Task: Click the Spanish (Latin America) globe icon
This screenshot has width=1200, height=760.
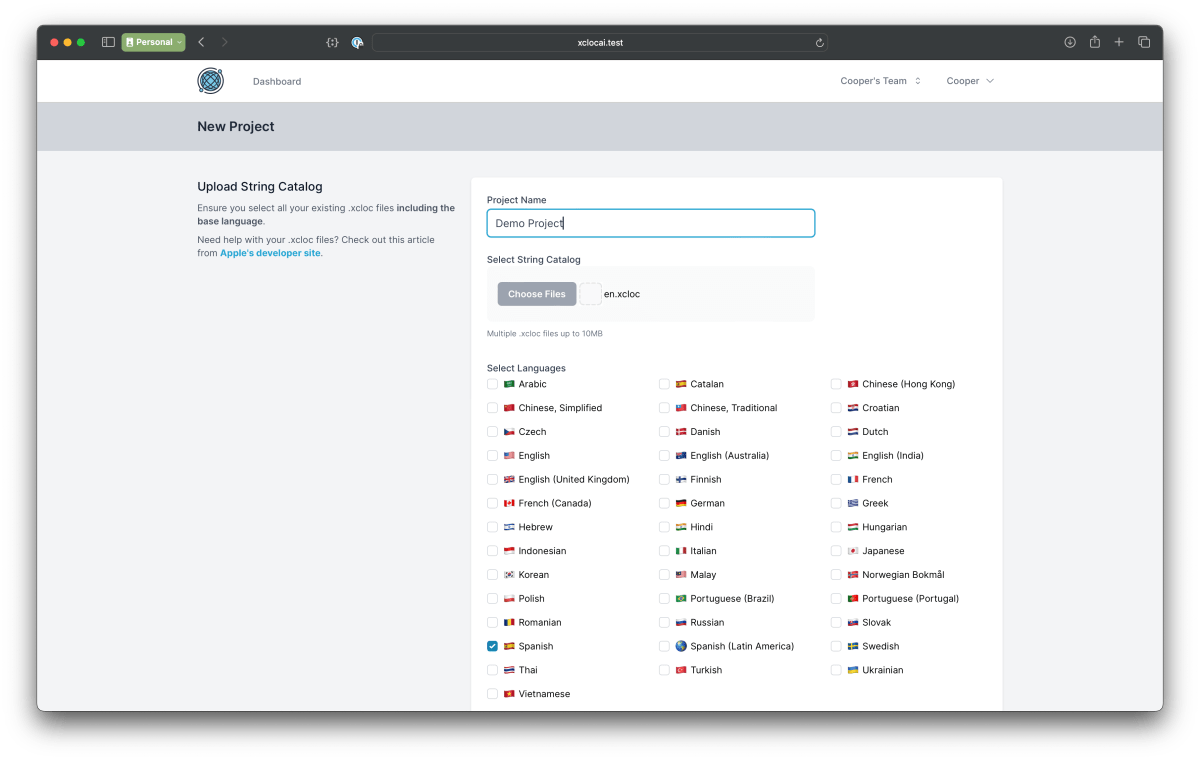Action: pyautogui.click(x=681, y=646)
